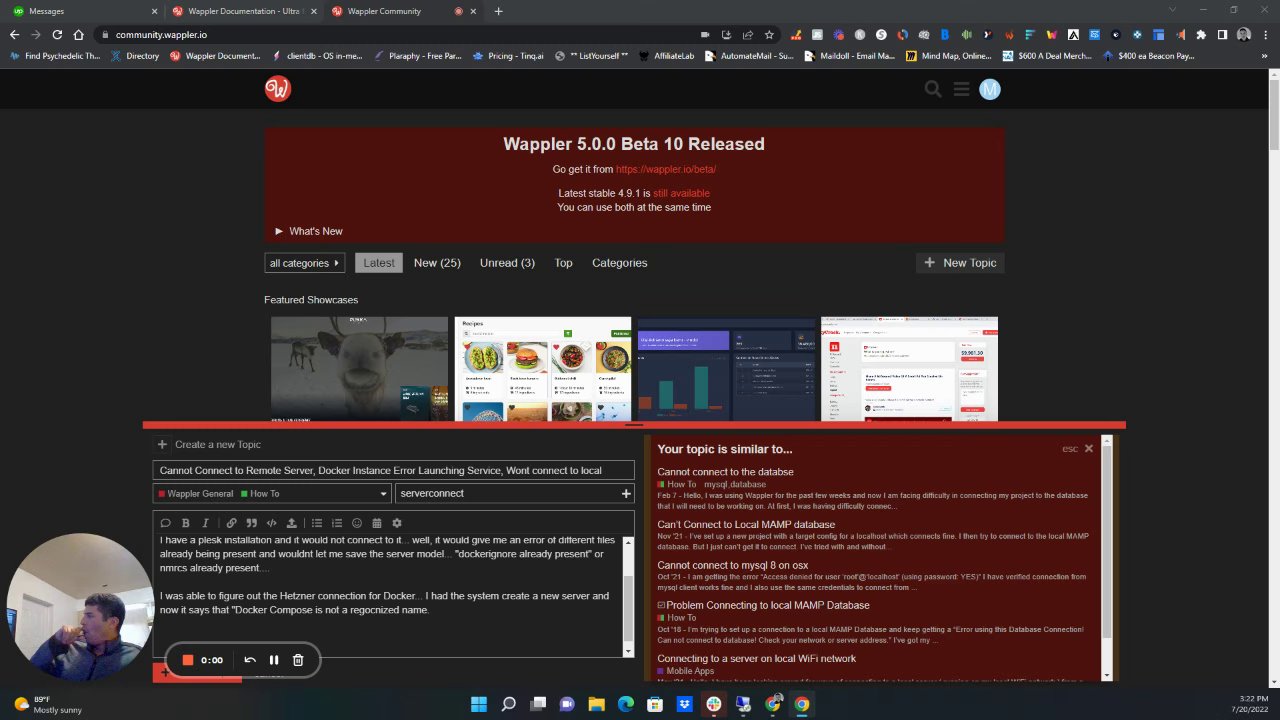Click the upload icon in composer toolbar

click(x=291, y=523)
